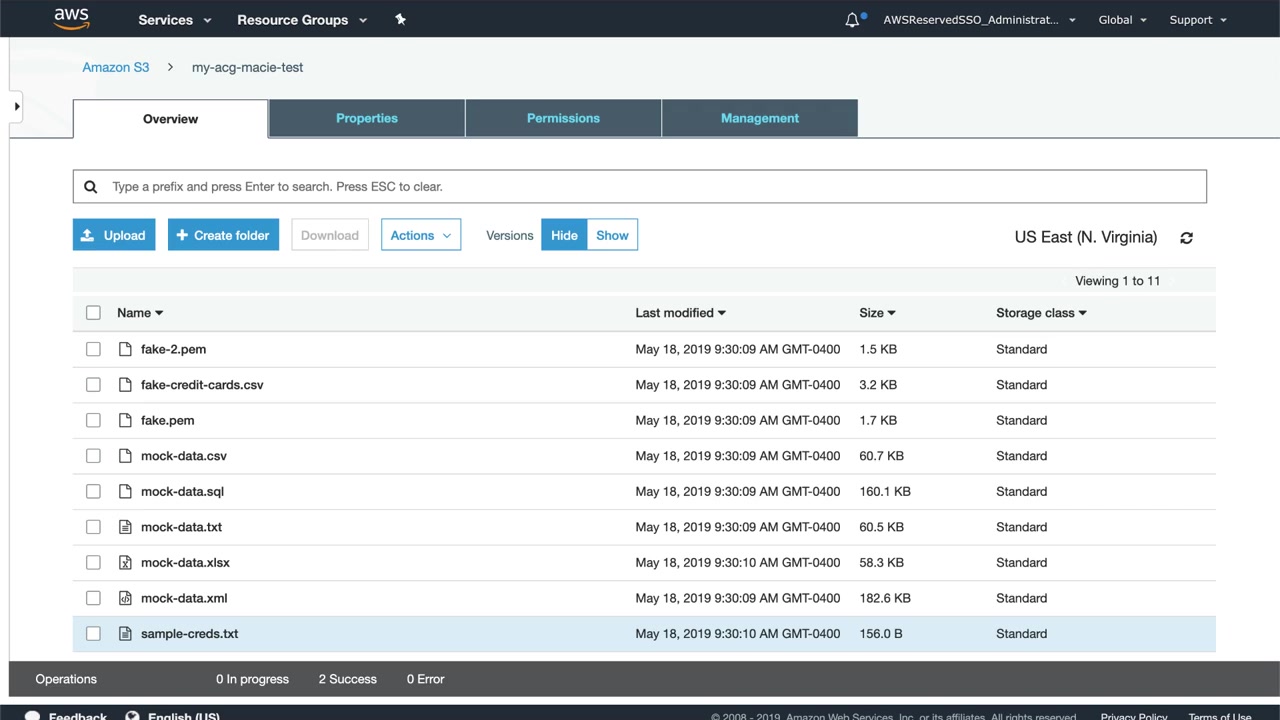
Task: Click the AWS logo home icon
Action: point(72,19)
